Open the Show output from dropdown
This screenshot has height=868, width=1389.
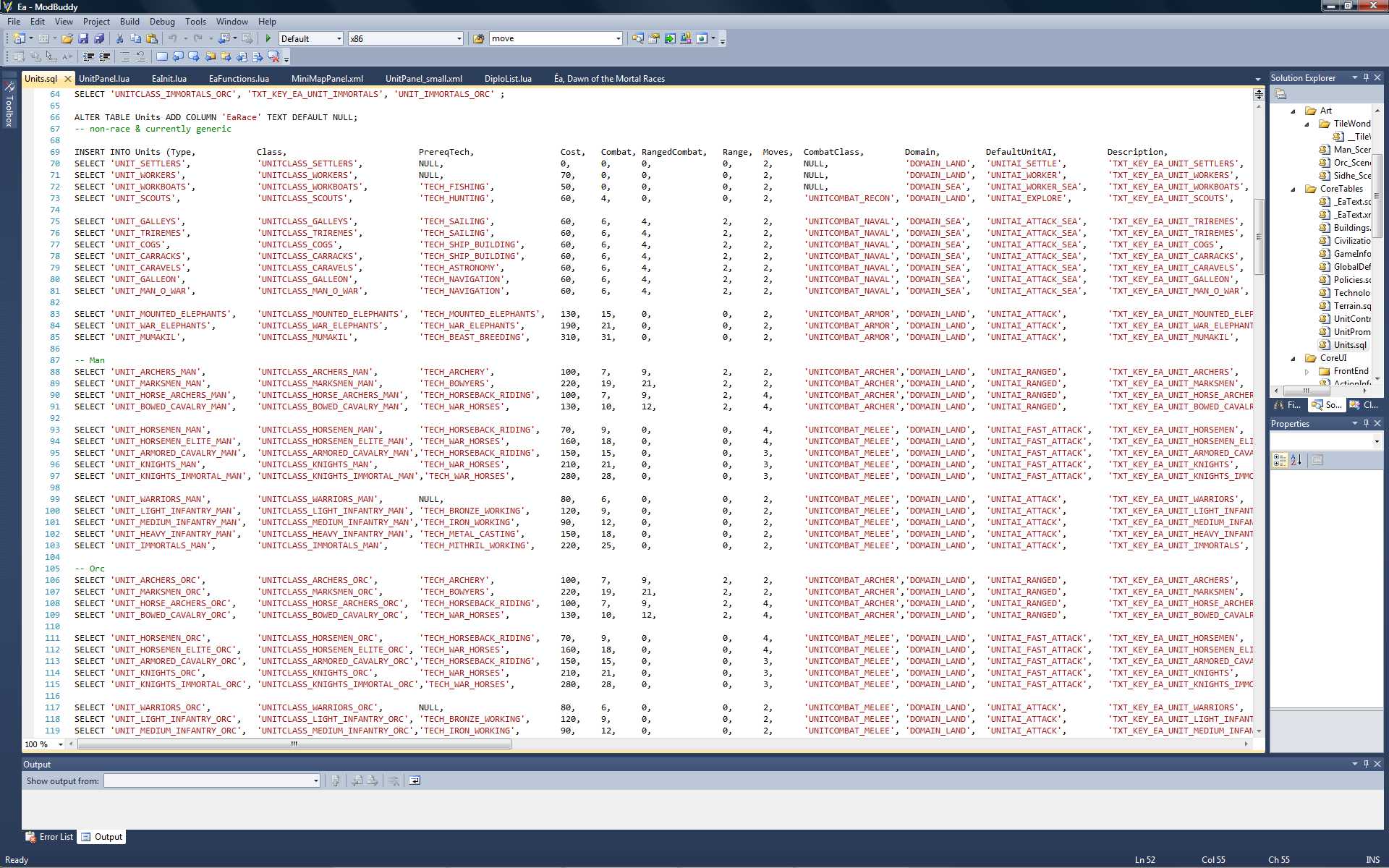pyautogui.click(x=316, y=780)
